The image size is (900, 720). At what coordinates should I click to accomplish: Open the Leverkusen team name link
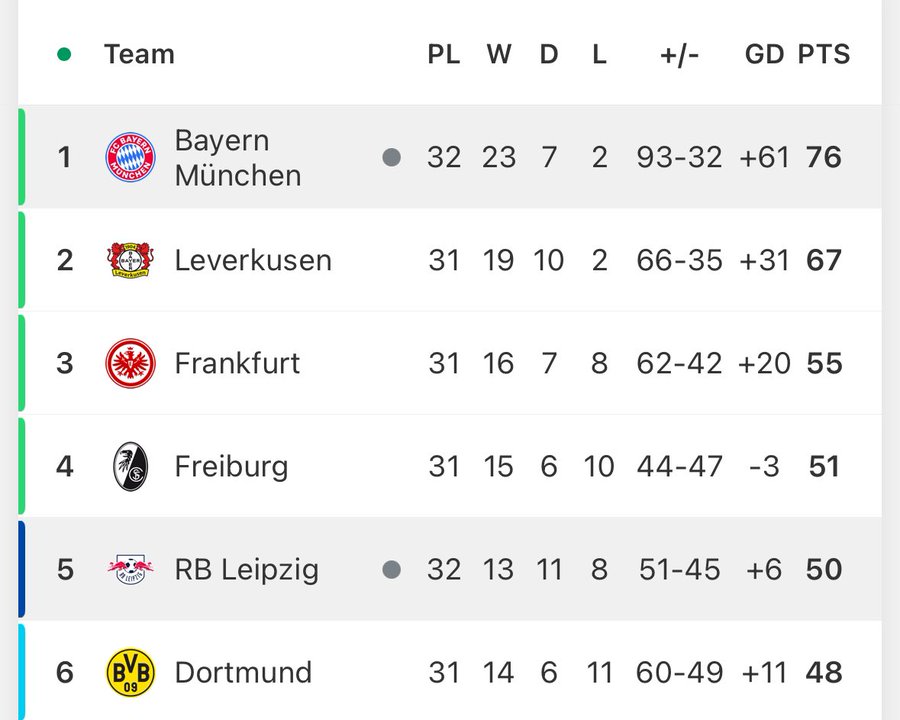pos(253,260)
